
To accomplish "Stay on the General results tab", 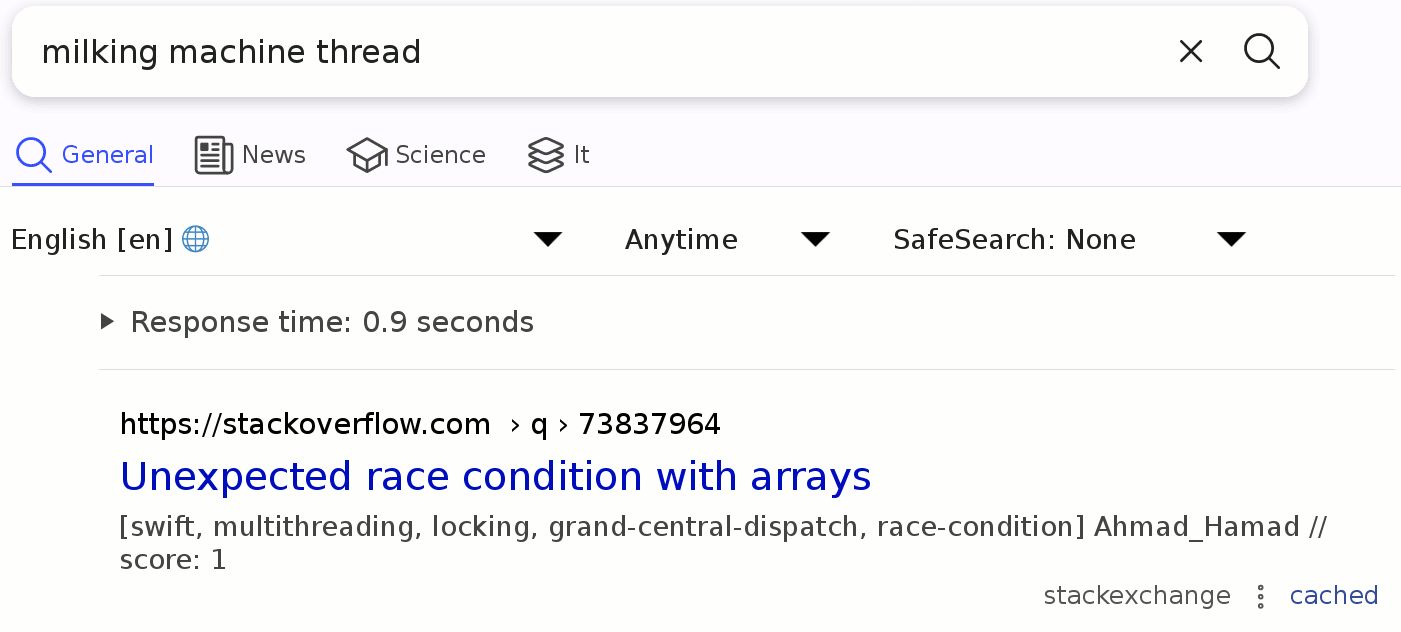I will (107, 155).
